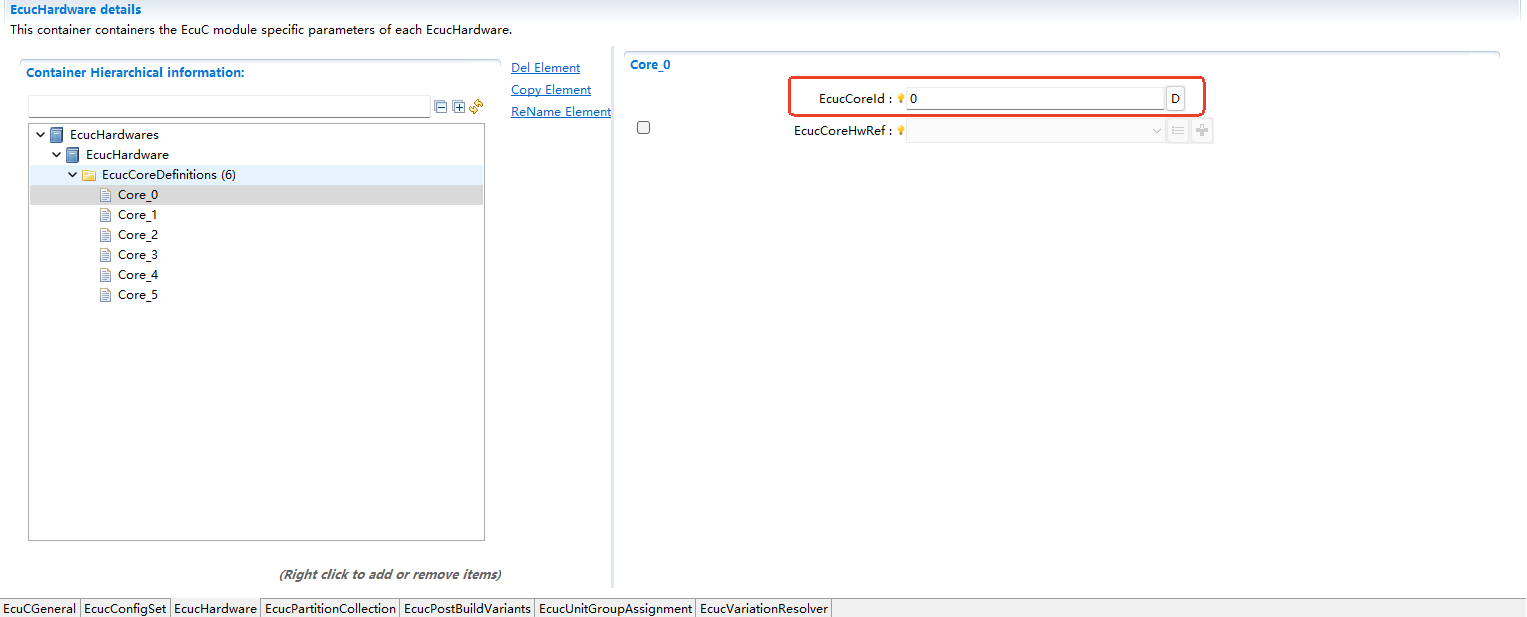The height and width of the screenshot is (617, 1527).
Task: Open the EcucCoreHwRef dropdown
Action: coord(1156,131)
